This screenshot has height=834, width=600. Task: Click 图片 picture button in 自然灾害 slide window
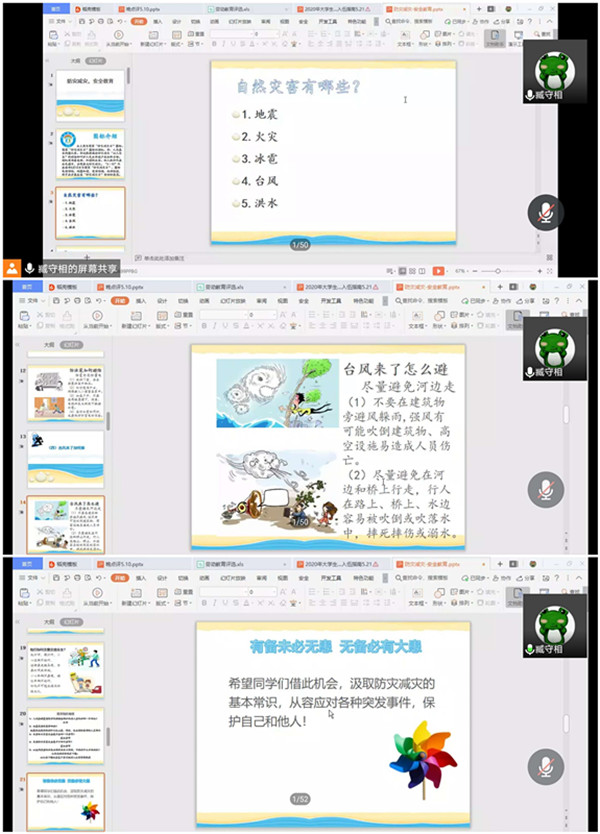tap(446, 34)
